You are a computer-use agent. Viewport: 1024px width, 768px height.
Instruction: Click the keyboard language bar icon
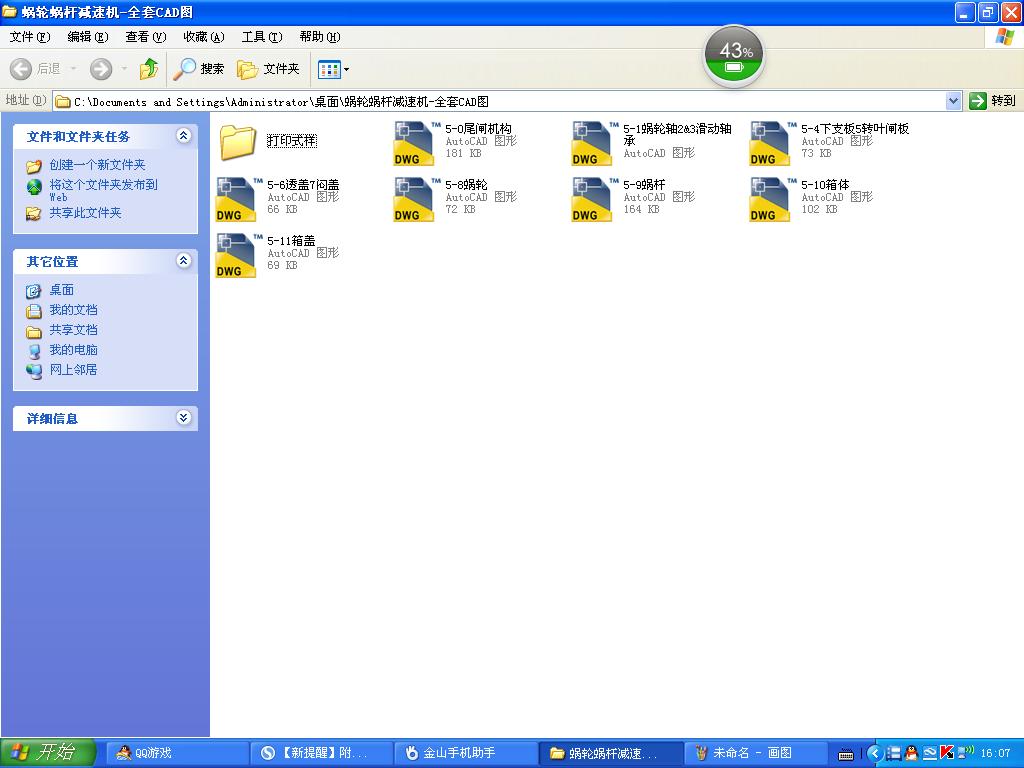(846, 754)
